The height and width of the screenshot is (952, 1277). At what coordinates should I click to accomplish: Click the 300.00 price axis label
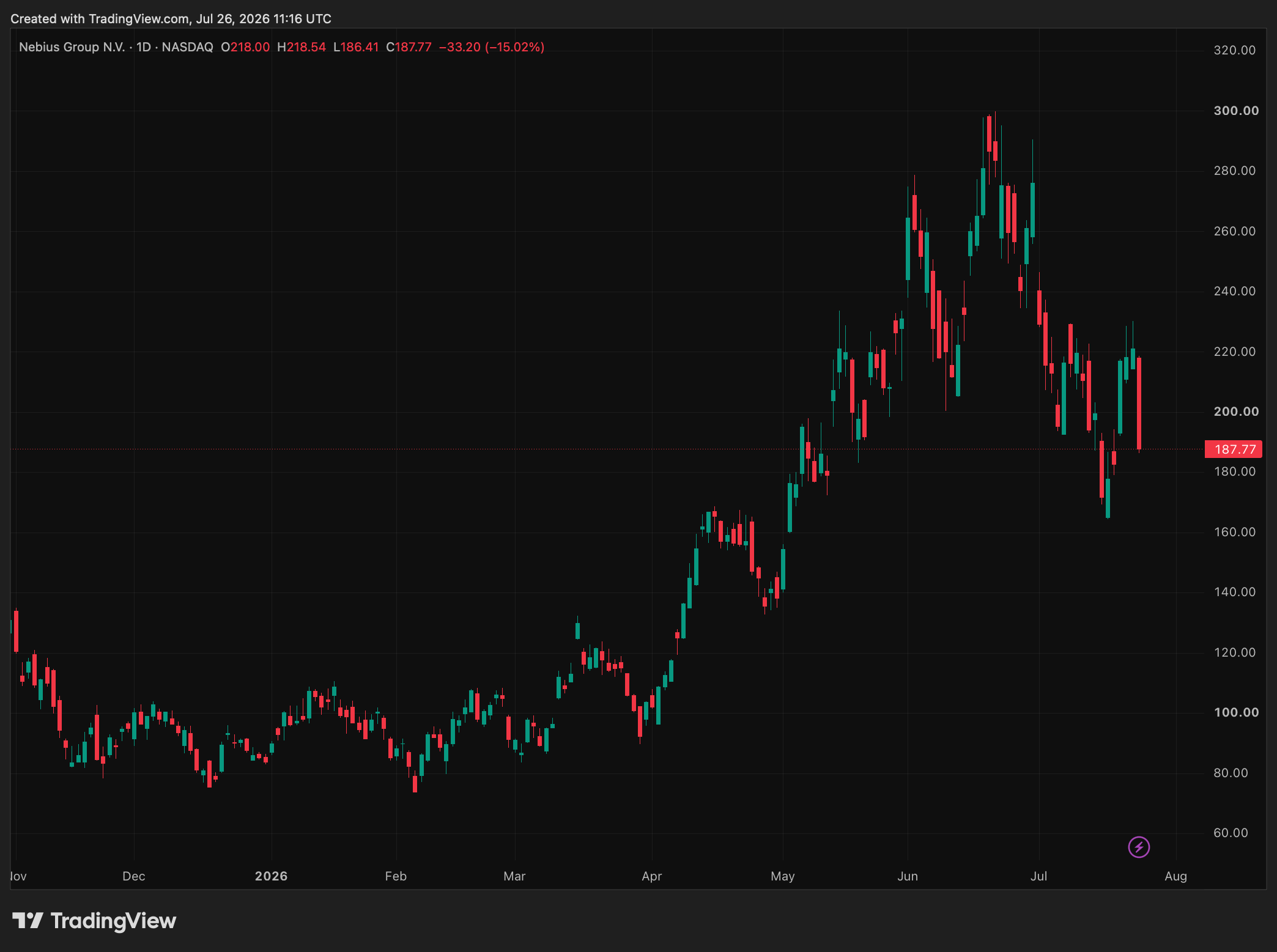1236,111
